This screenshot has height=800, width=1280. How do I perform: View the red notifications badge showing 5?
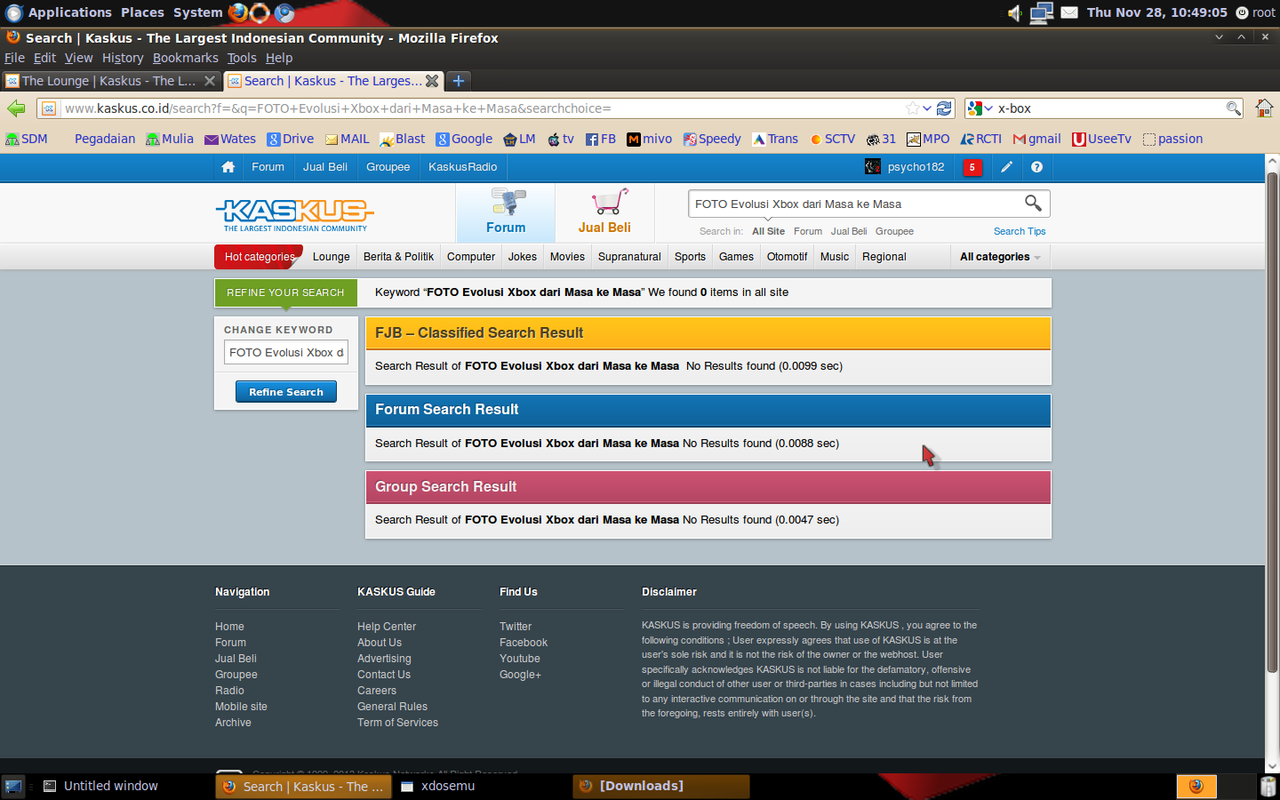[x=972, y=167]
